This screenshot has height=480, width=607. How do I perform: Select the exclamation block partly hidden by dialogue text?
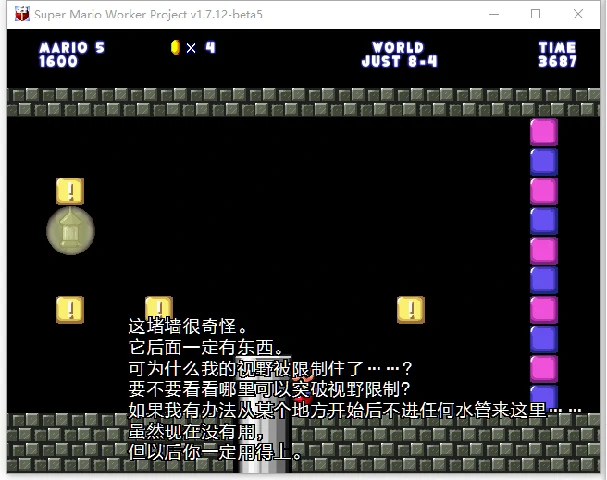coord(159,308)
